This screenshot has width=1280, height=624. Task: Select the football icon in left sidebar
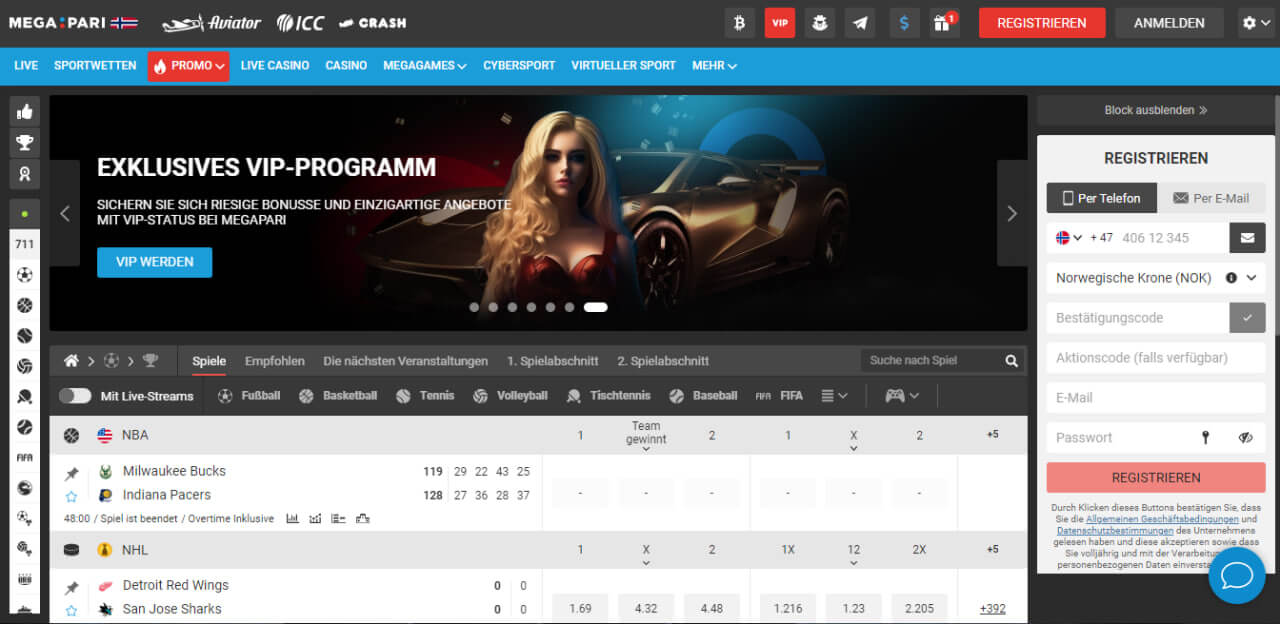(x=24, y=275)
